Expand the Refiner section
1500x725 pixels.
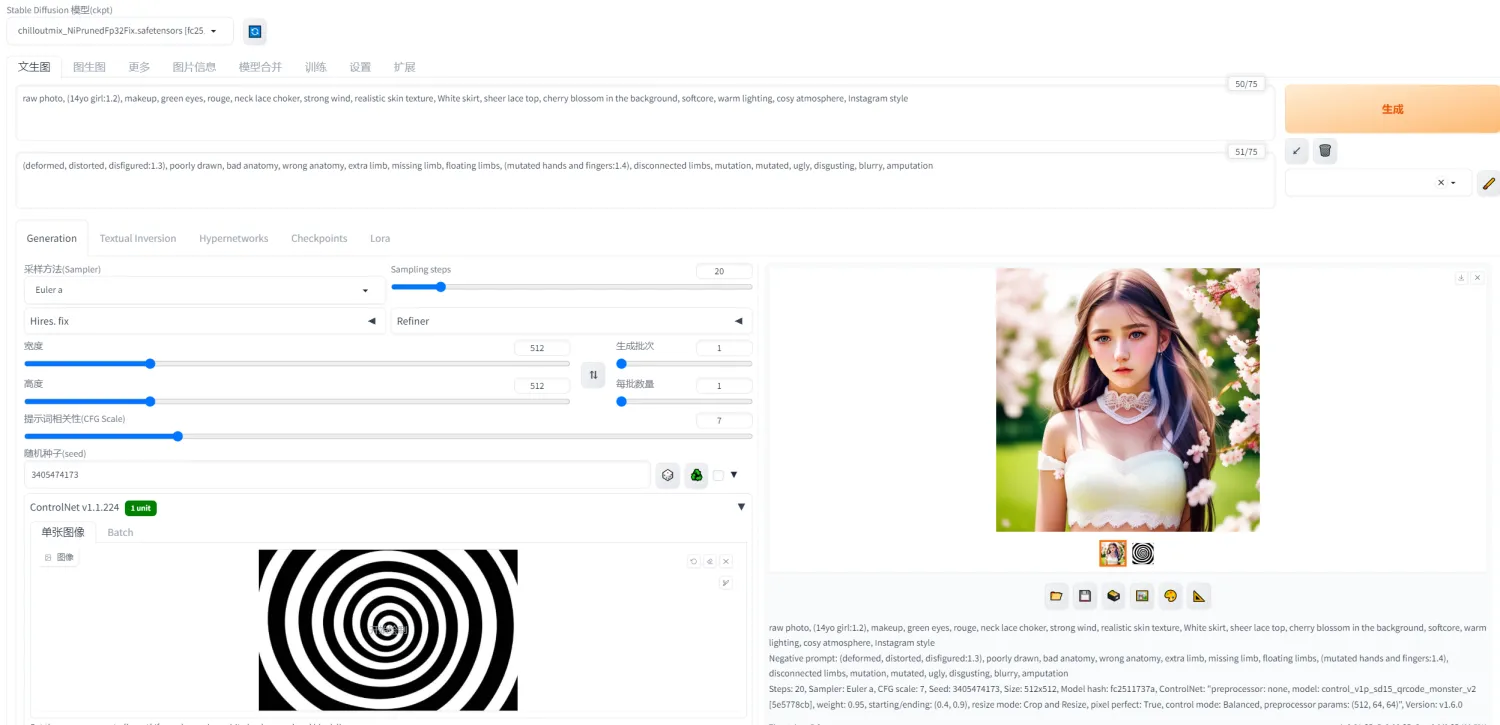click(571, 321)
